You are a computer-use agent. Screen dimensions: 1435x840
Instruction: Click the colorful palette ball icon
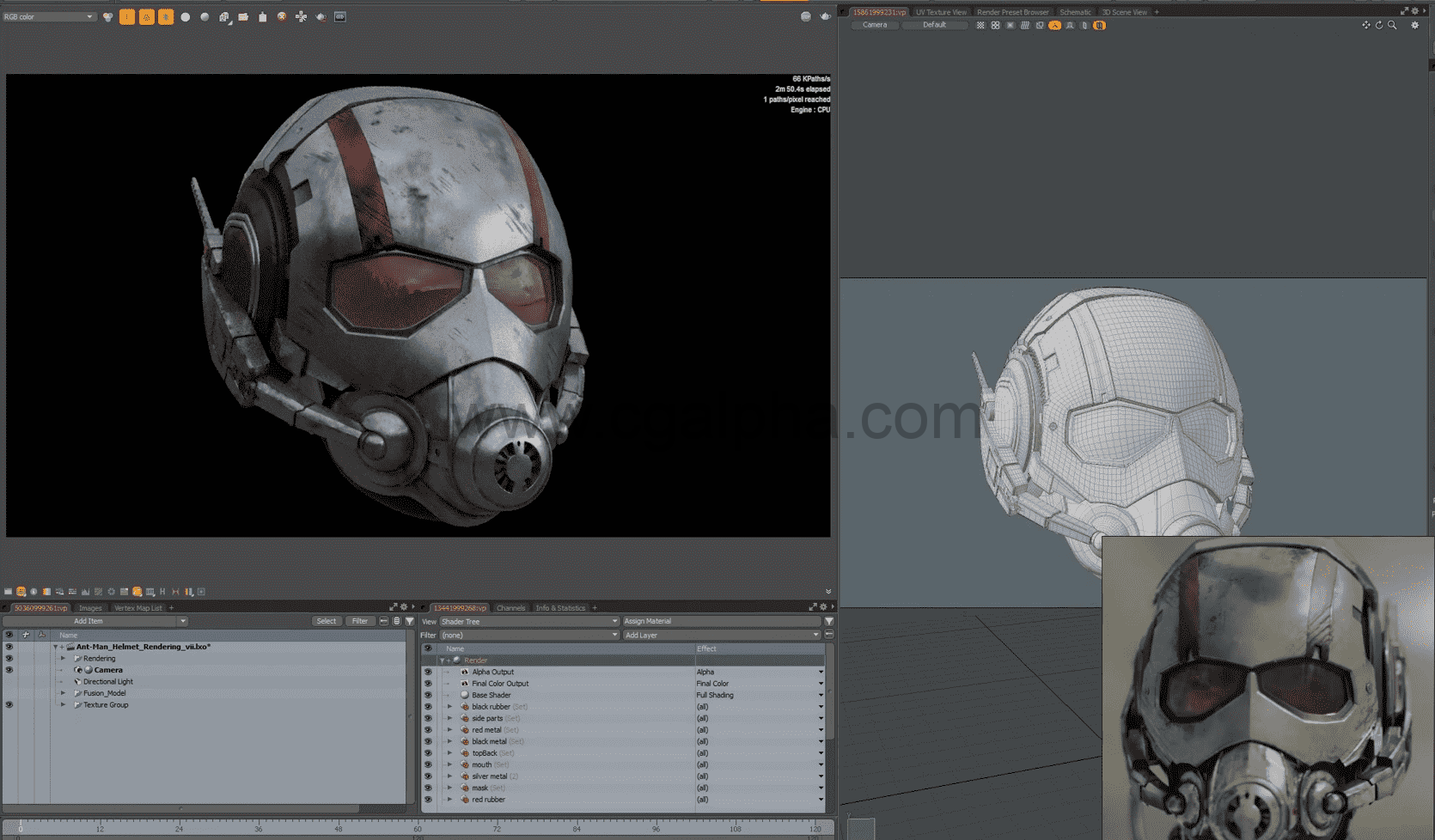click(x=282, y=16)
